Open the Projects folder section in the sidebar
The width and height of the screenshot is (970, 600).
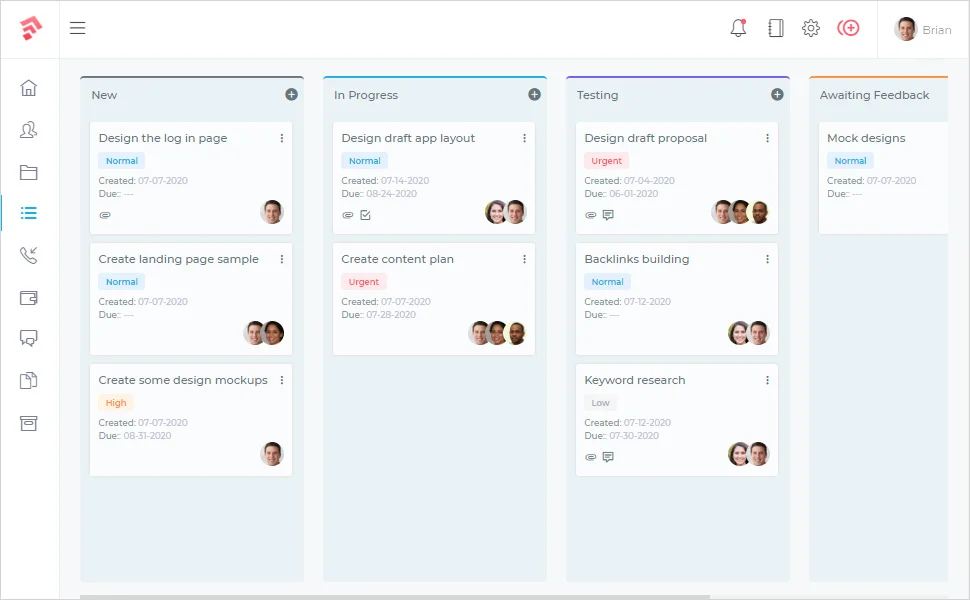click(x=29, y=171)
